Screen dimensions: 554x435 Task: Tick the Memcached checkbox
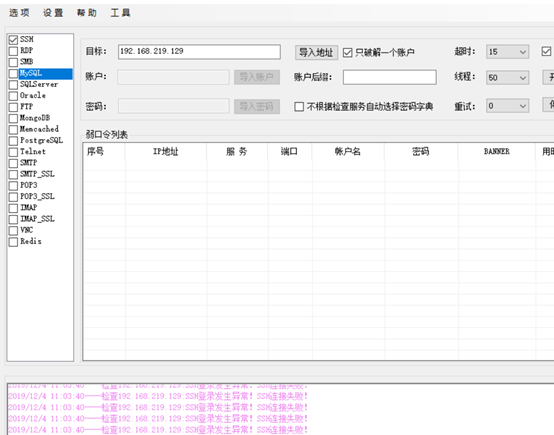click(13, 130)
